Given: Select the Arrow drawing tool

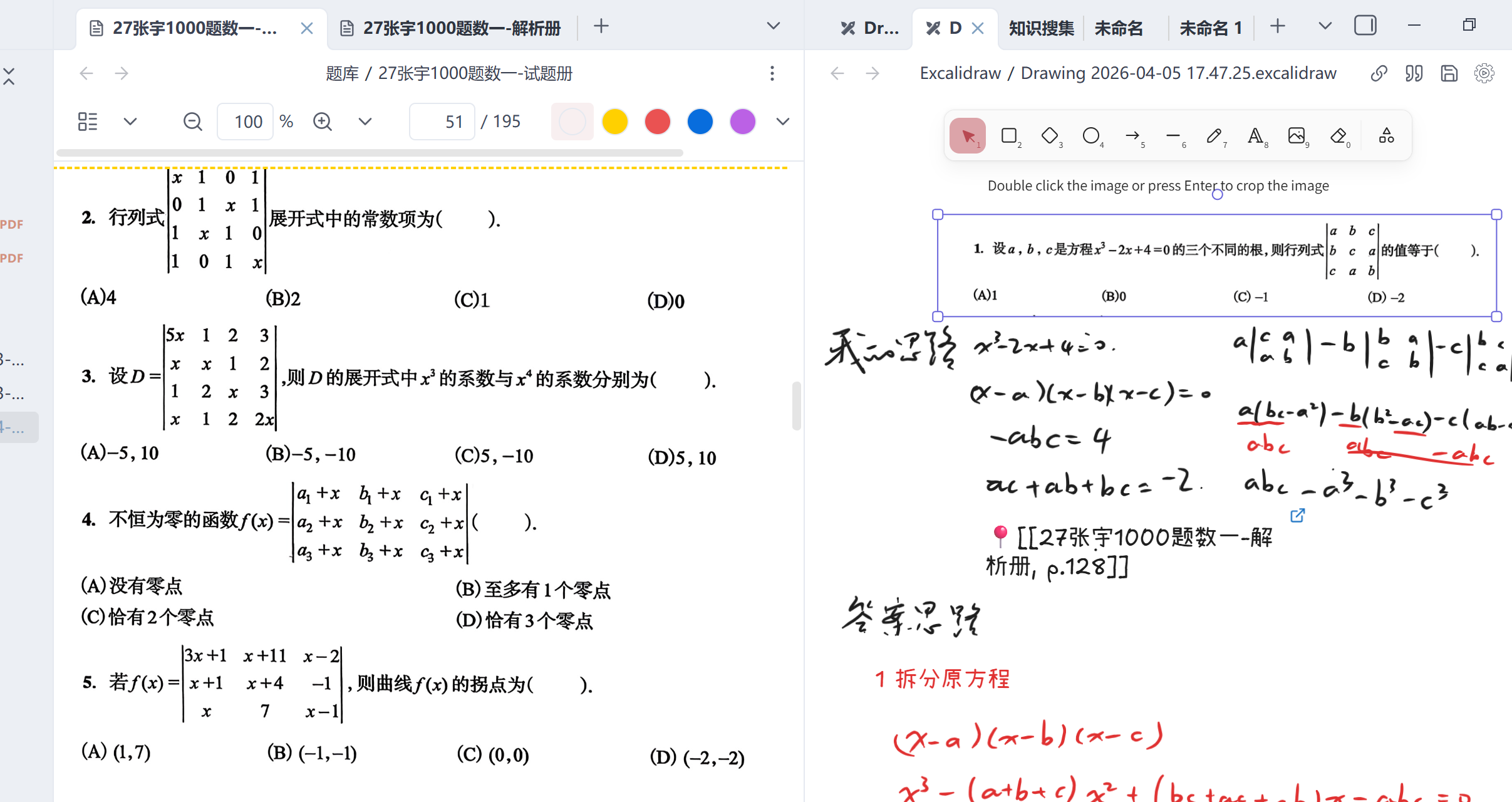Looking at the screenshot, I should pos(1132,136).
